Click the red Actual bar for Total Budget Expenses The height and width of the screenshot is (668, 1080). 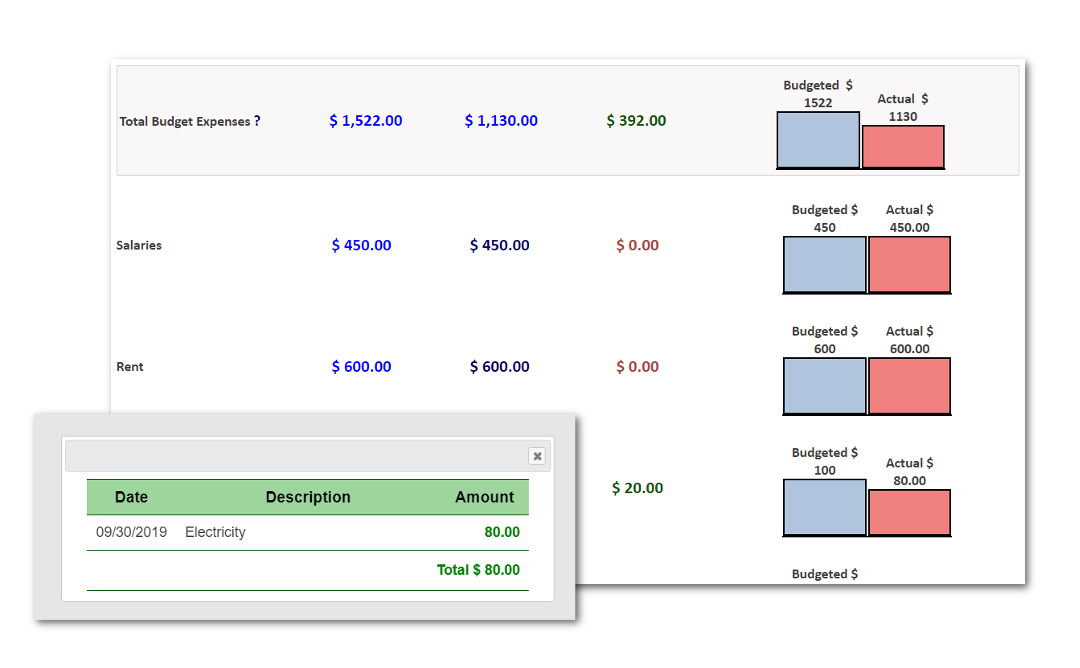point(903,146)
